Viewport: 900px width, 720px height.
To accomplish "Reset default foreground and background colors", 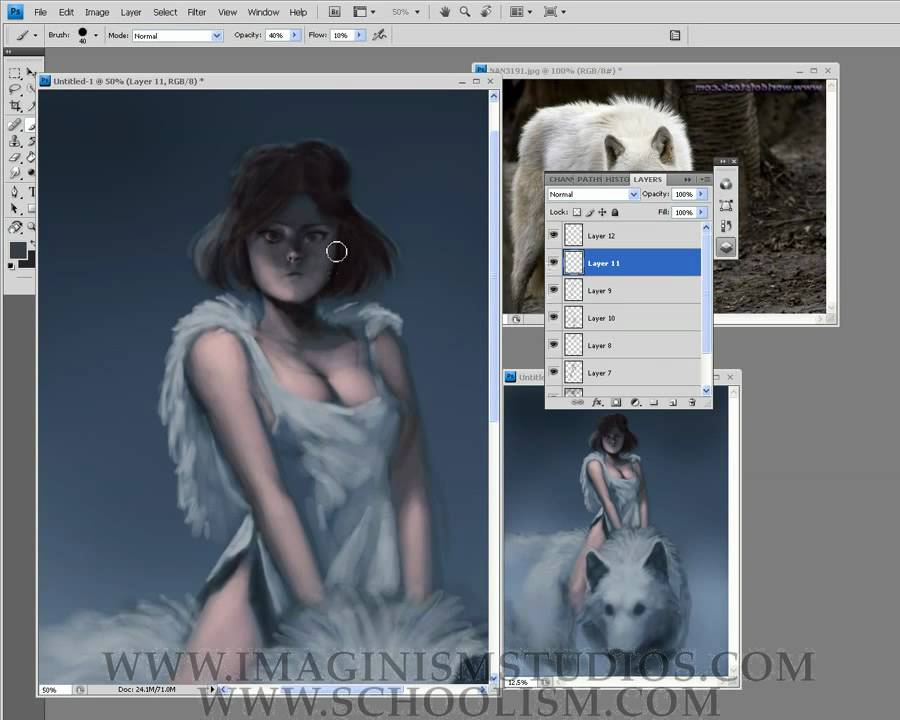I will (x=11, y=266).
